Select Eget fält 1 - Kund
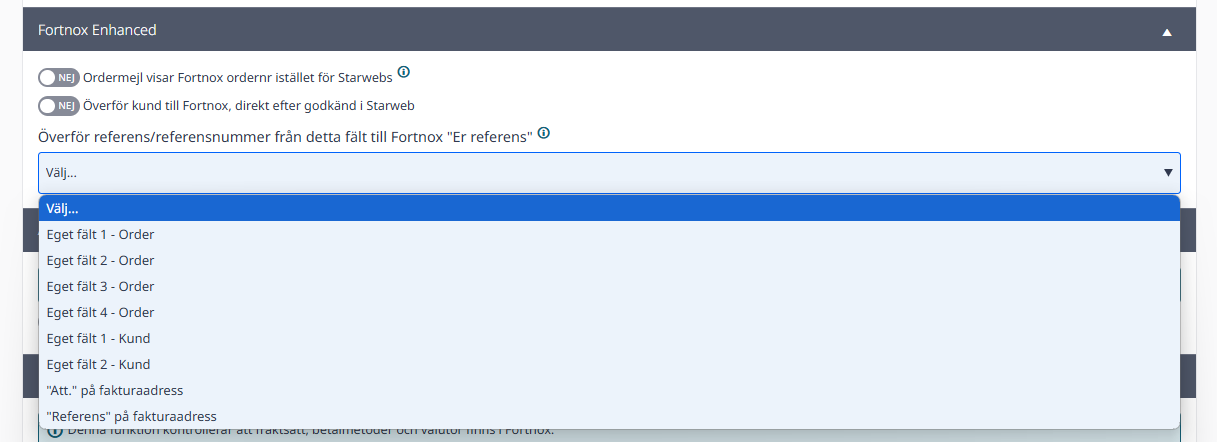The width and height of the screenshot is (1217, 442). coord(609,338)
